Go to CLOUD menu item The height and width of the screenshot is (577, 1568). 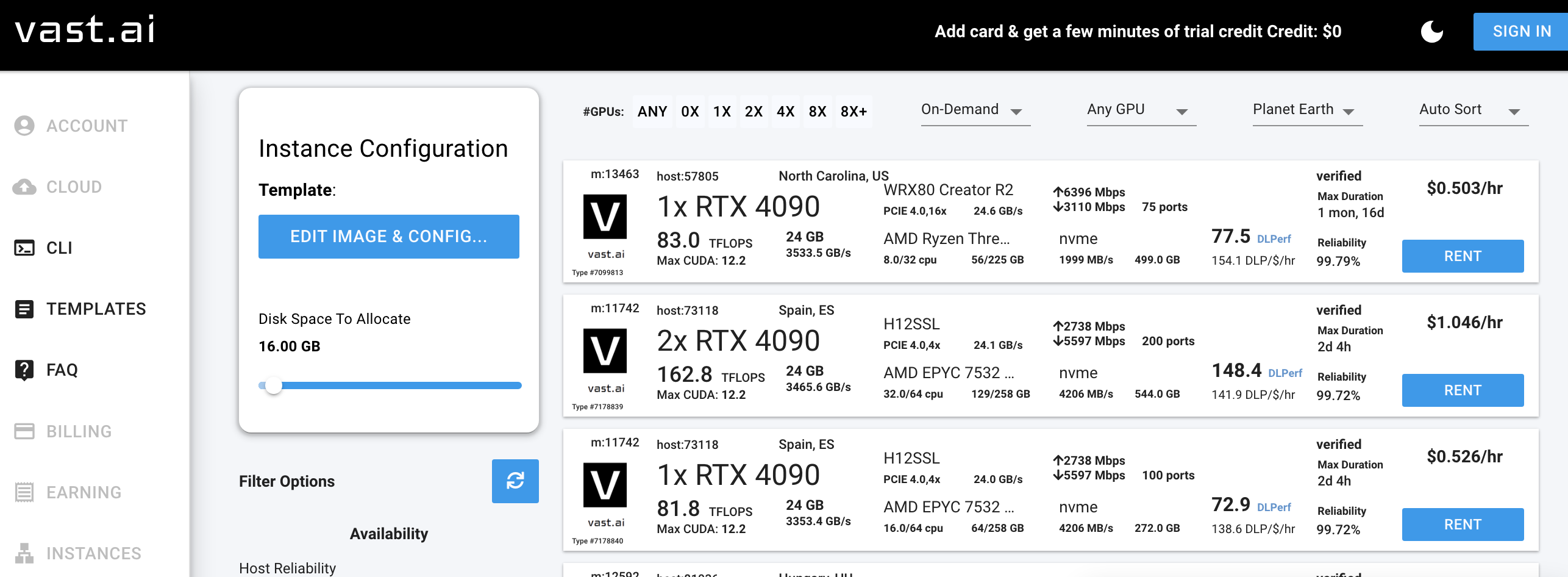point(74,187)
